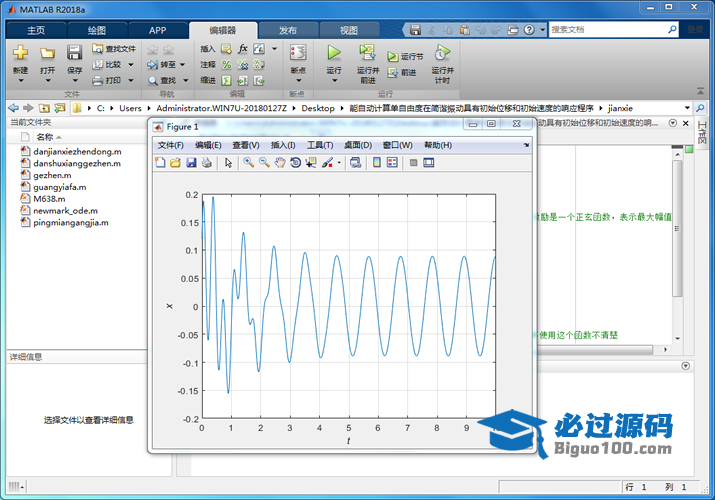Click insert colorbar icon in Figure 1
This screenshot has height=500, width=715.
tap(377, 162)
